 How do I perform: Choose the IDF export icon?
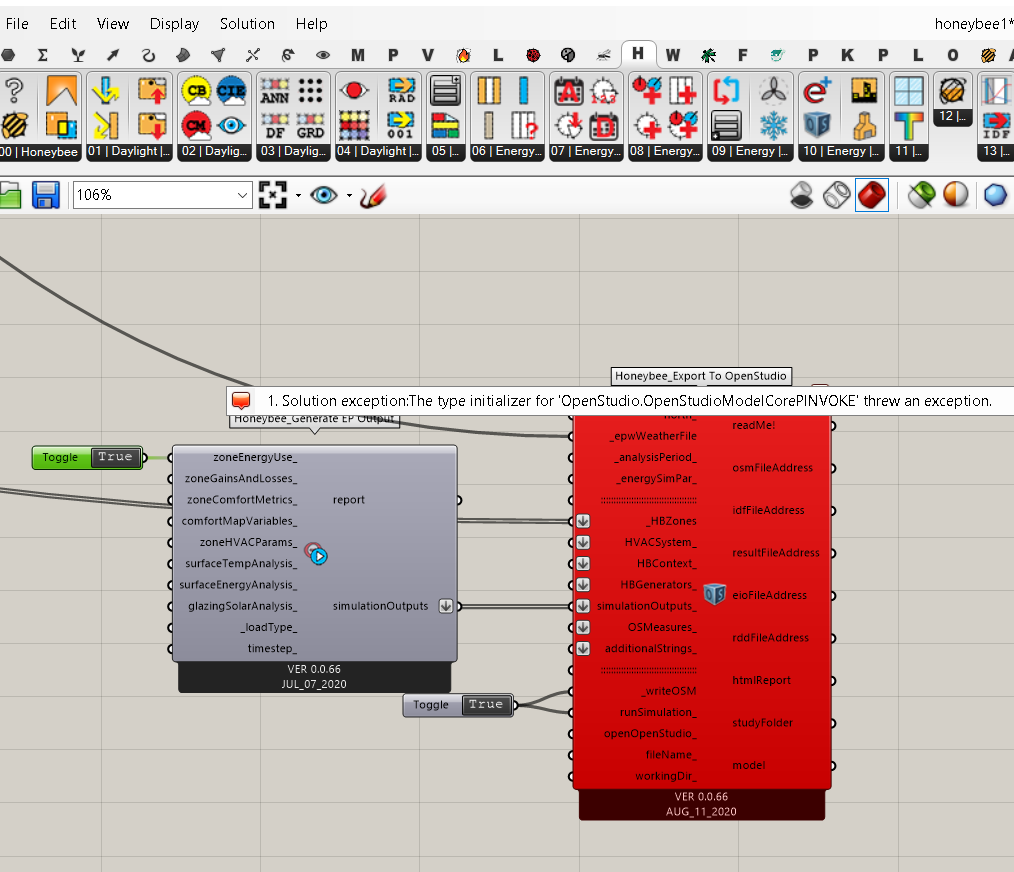[x=996, y=125]
